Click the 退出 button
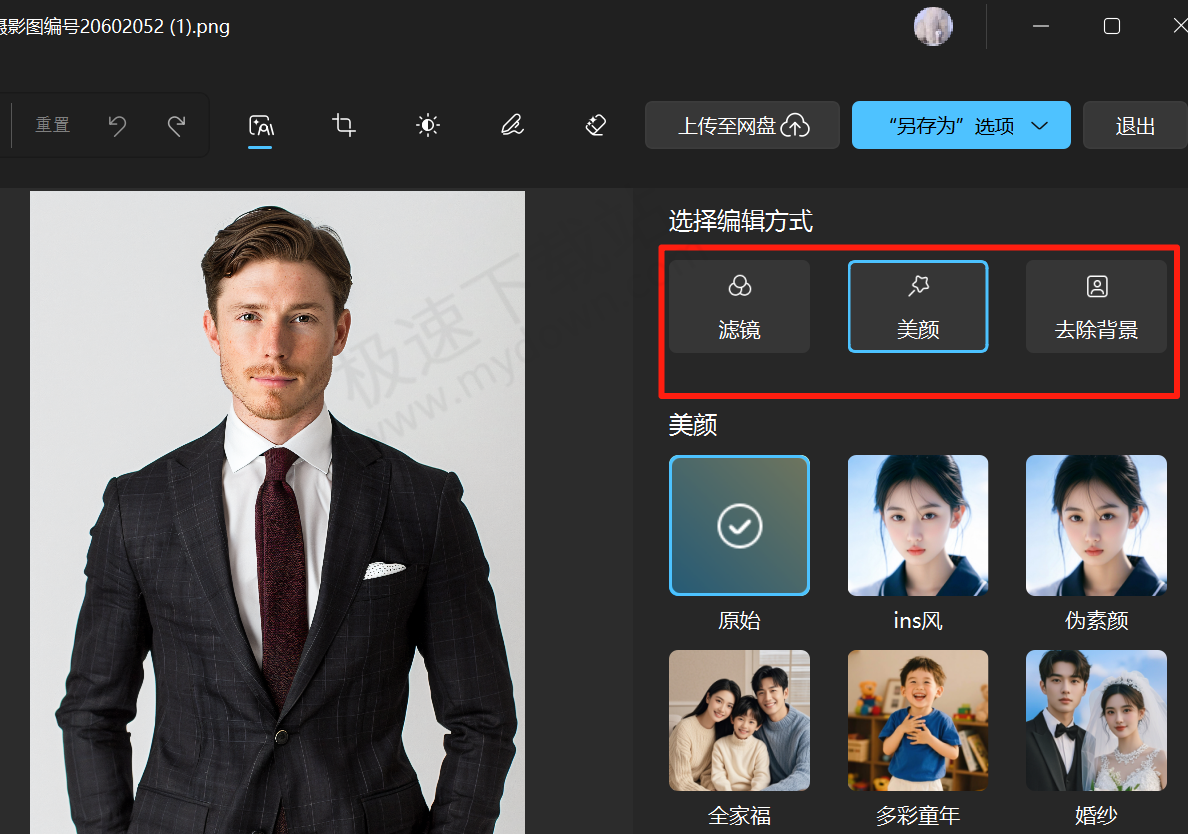 point(1135,125)
